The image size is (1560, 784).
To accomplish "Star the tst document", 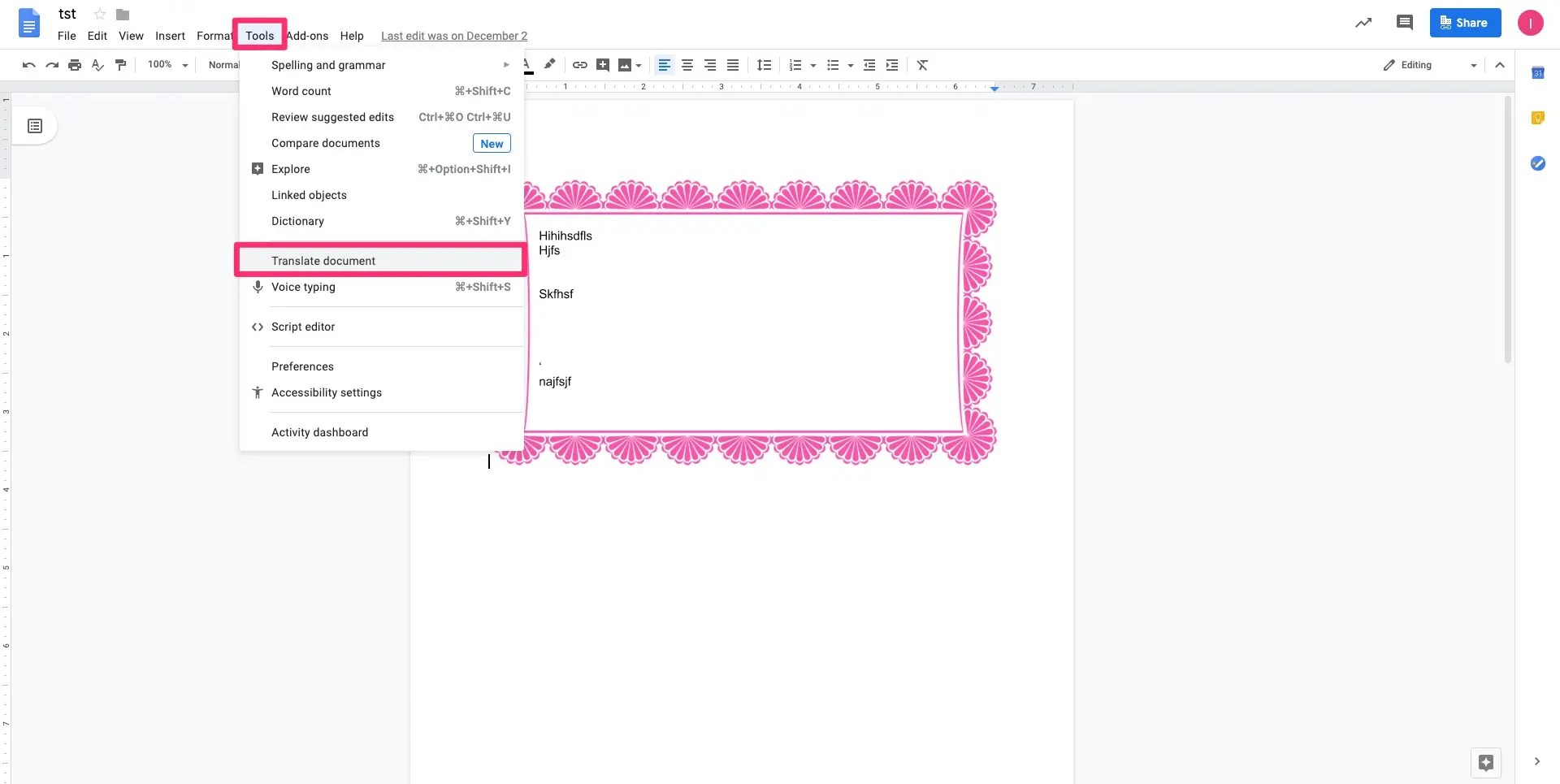I will (x=100, y=14).
